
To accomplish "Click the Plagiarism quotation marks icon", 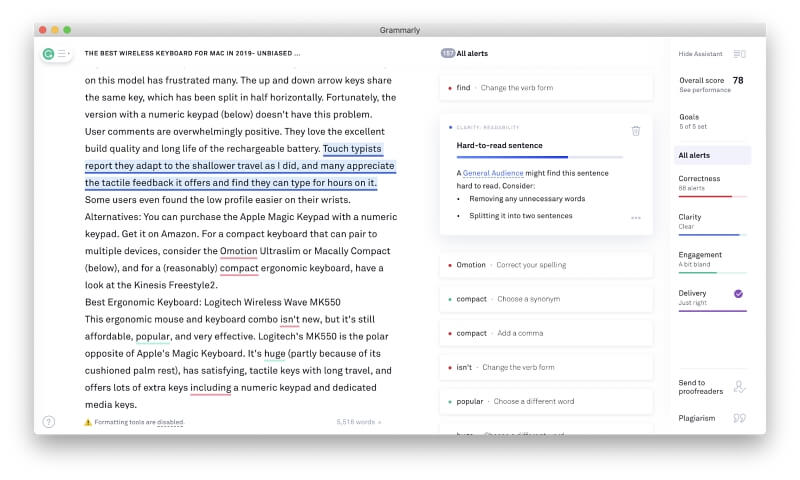I will coord(739,419).
